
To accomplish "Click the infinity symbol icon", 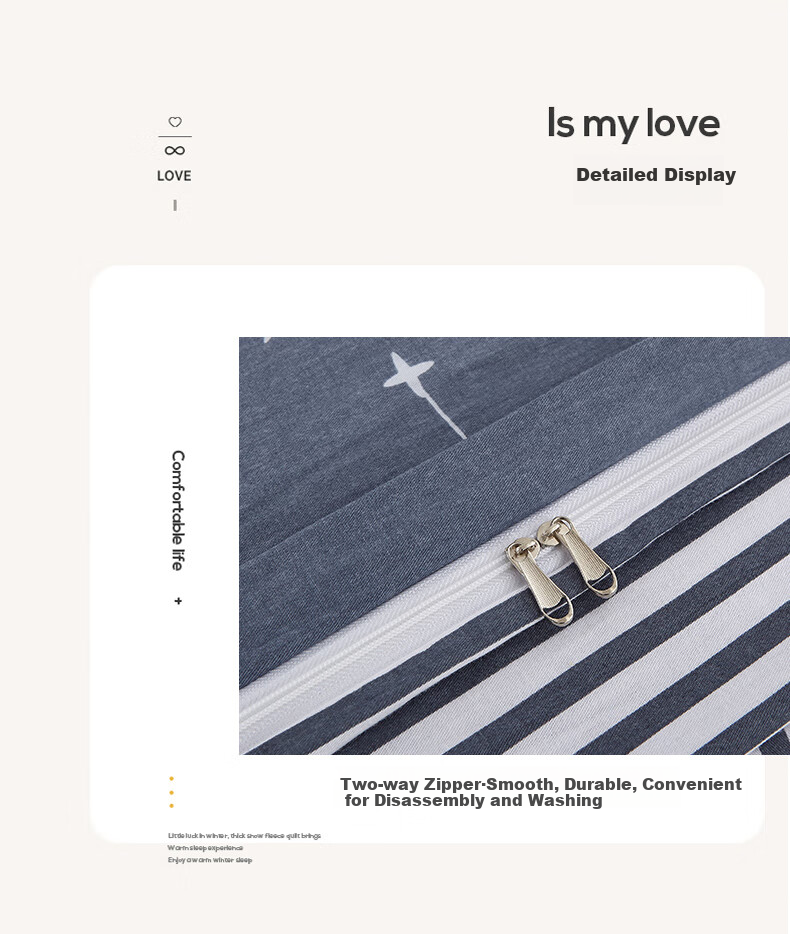I will [175, 151].
